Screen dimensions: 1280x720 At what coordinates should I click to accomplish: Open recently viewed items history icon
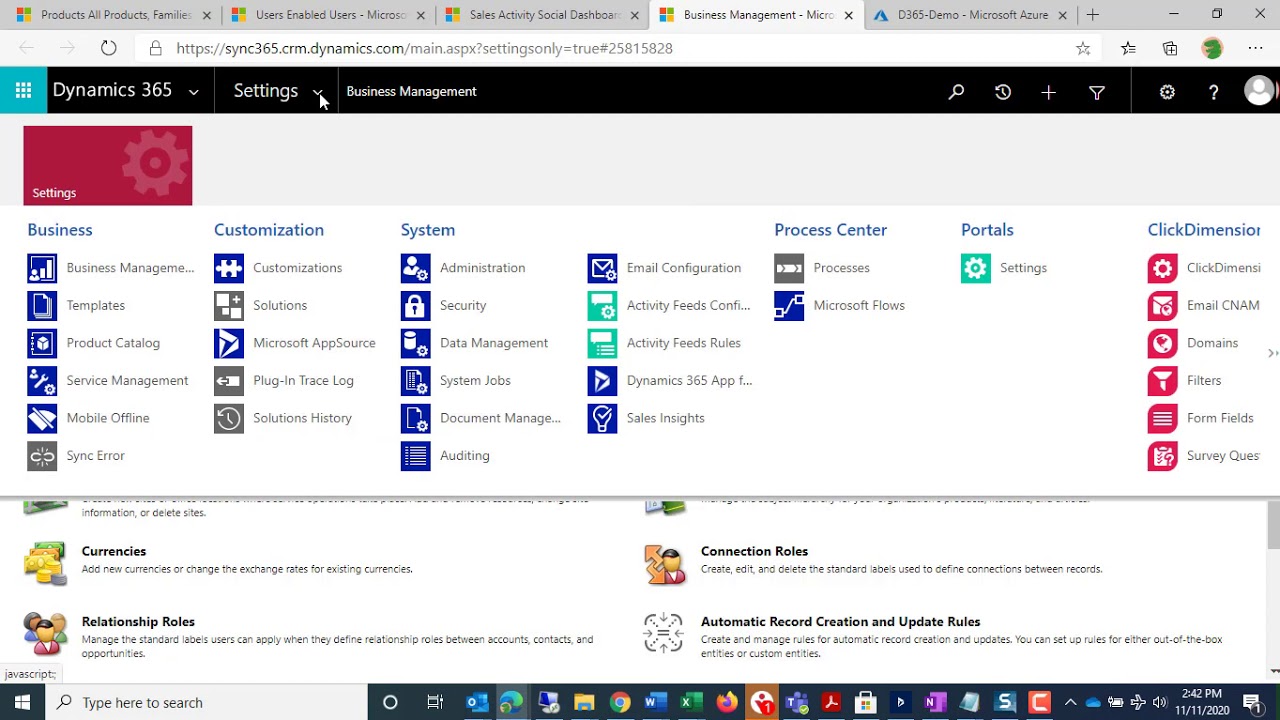(1003, 91)
